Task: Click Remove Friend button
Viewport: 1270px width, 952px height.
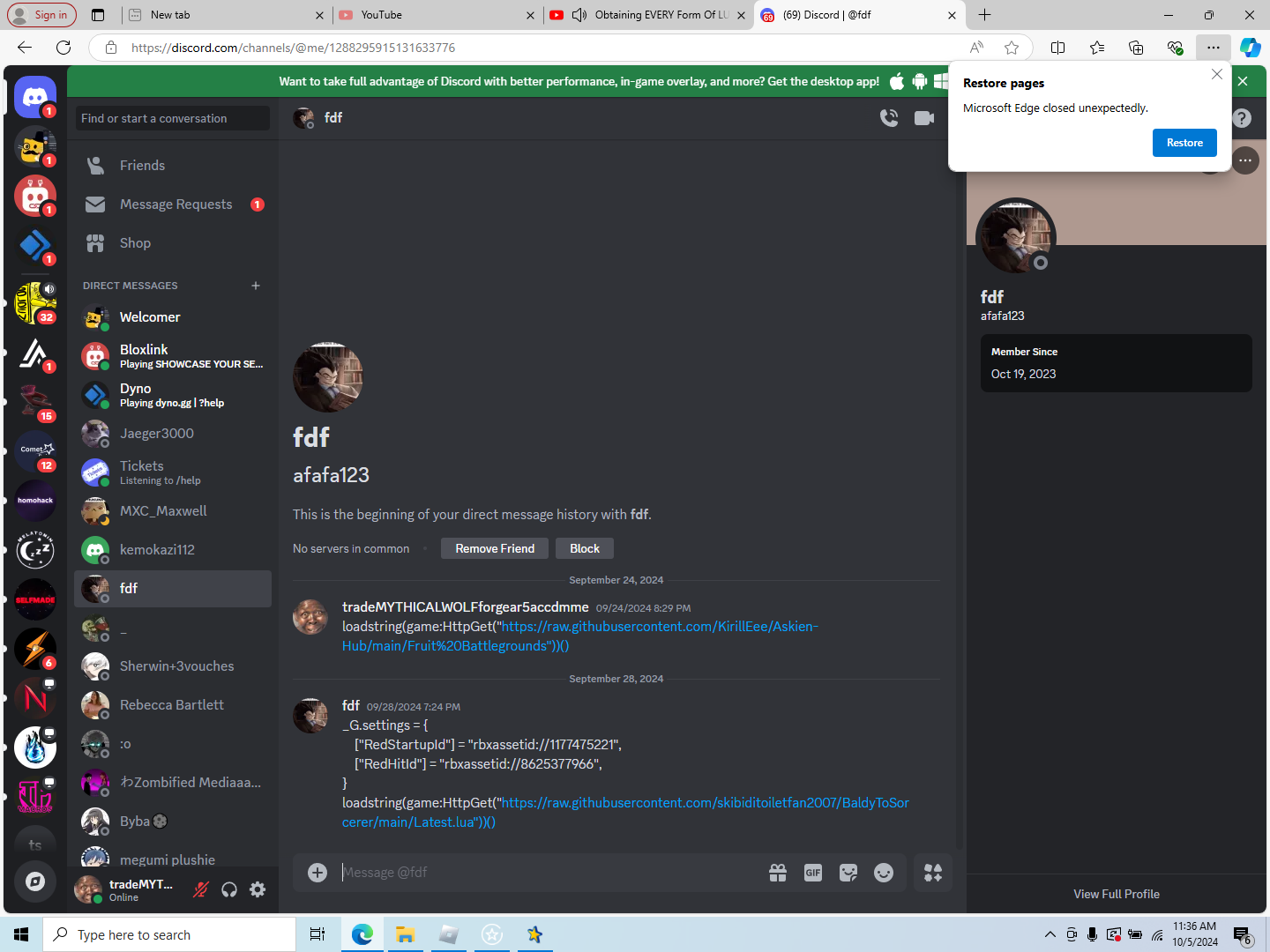Action: click(x=495, y=548)
